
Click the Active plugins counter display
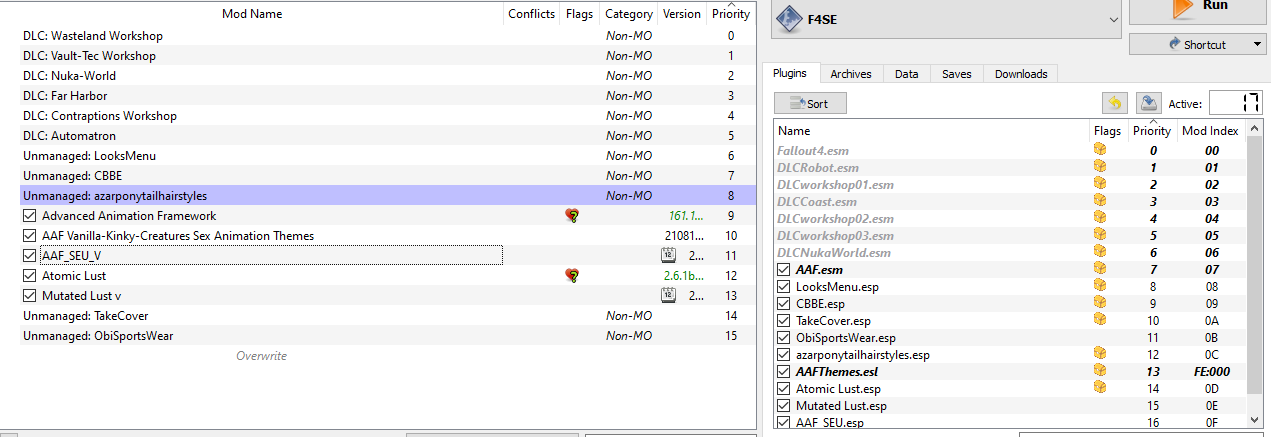point(1236,103)
